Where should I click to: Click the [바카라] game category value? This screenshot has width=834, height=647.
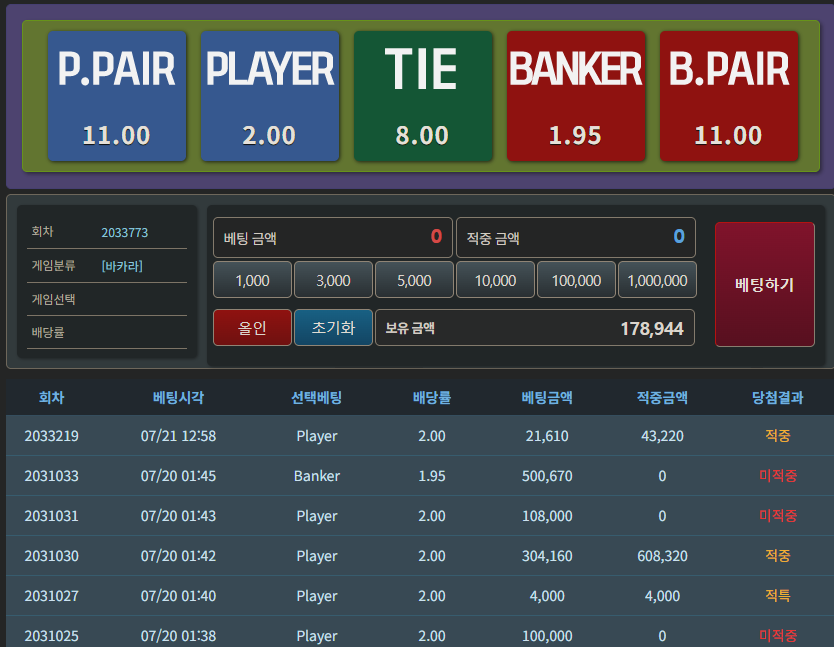click(122, 266)
